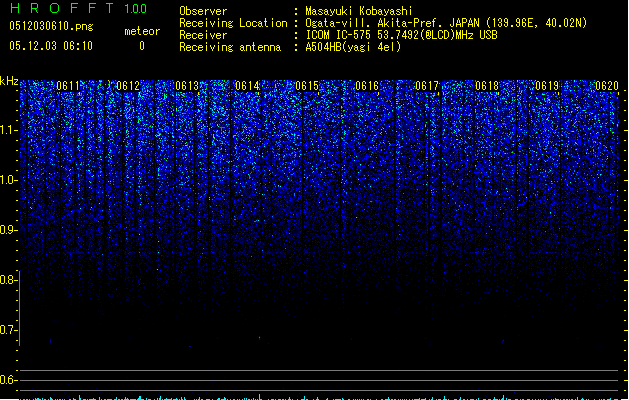Click the date stamp 05.12.03 06:10
This screenshot has width=629, height=400.
click(x=51, y=46)
